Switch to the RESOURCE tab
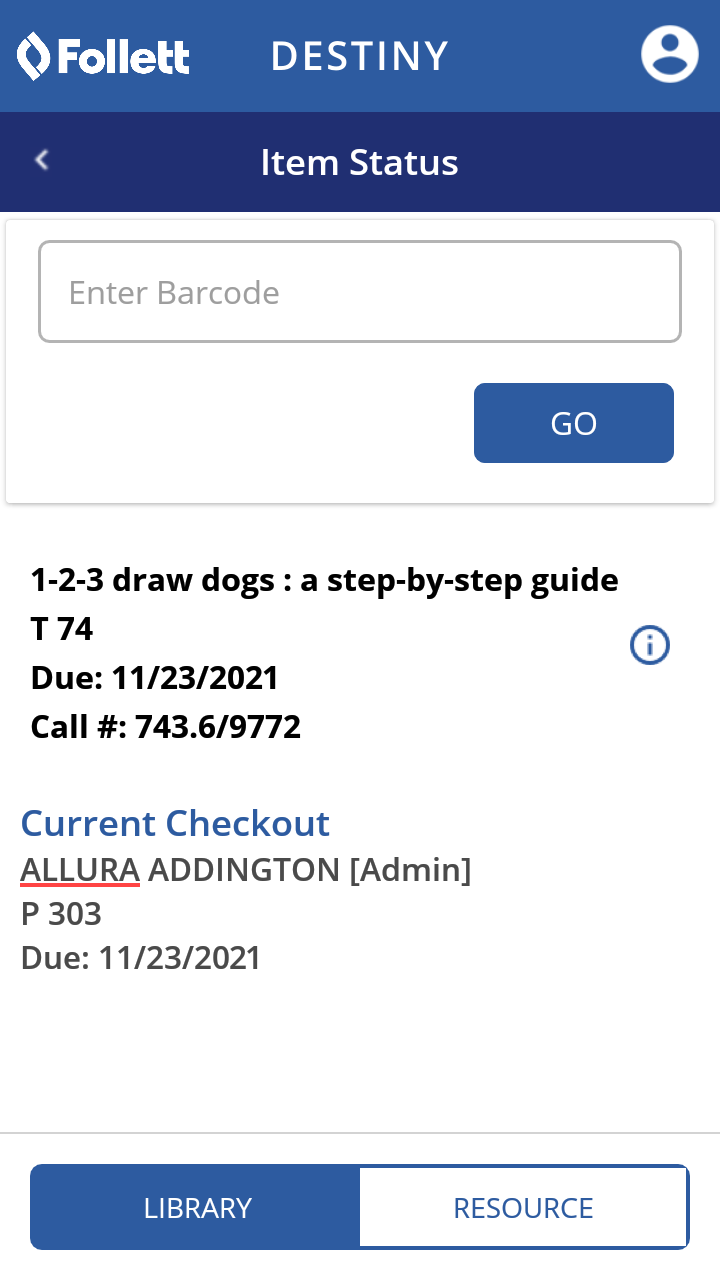The width and height of the screenshot is (720, 1280). (523, 1207)
